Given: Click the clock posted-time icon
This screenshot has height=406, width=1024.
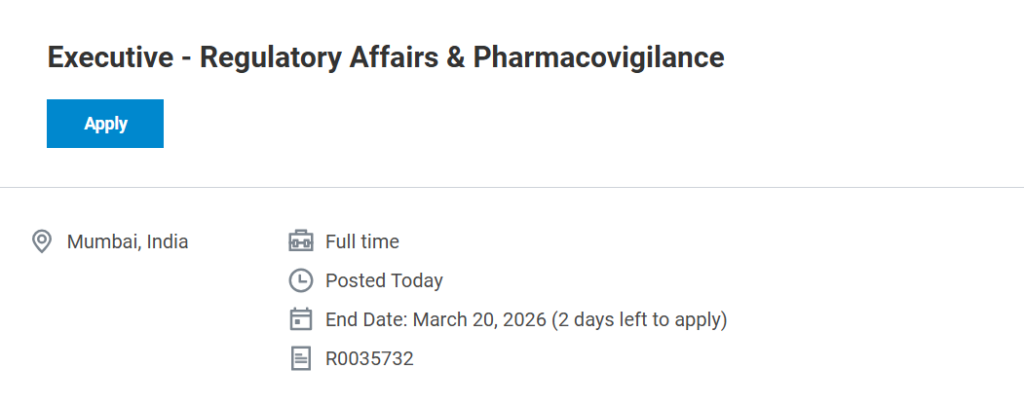Looking at the screenshot, I should [x=300, y=281].
